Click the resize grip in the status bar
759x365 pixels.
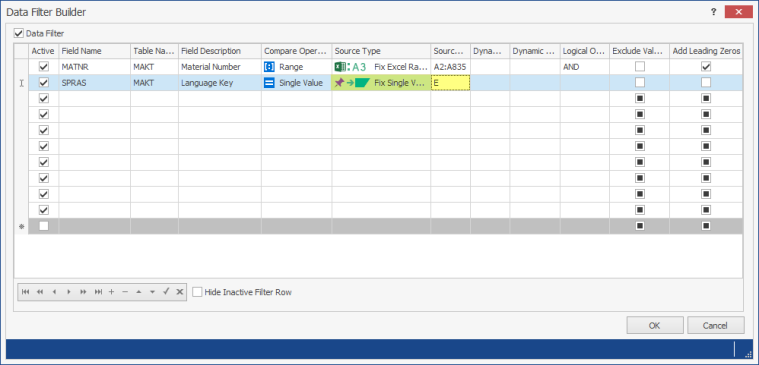(x=747, y=354)
